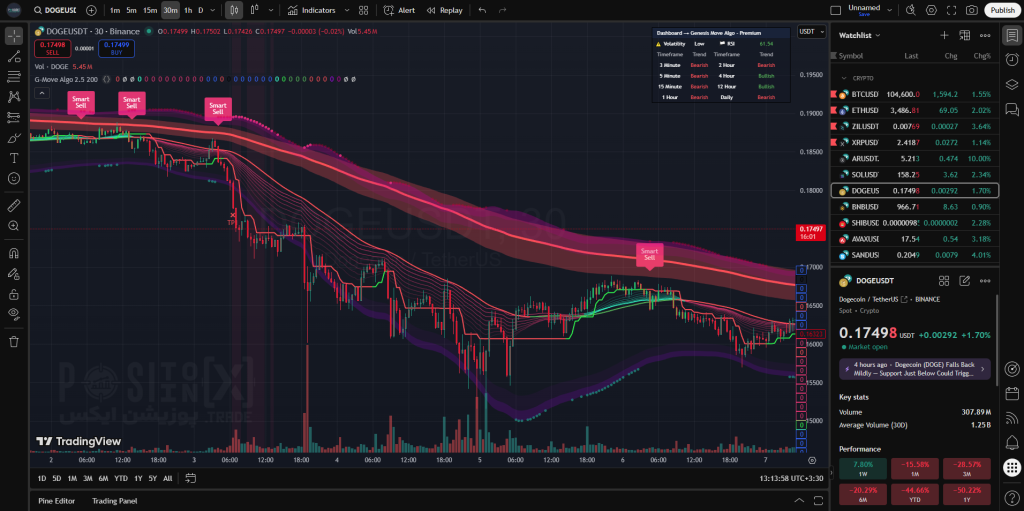Open watchlist advanced view table icon
Viewport: 1024px width, 511px height.
965,35
